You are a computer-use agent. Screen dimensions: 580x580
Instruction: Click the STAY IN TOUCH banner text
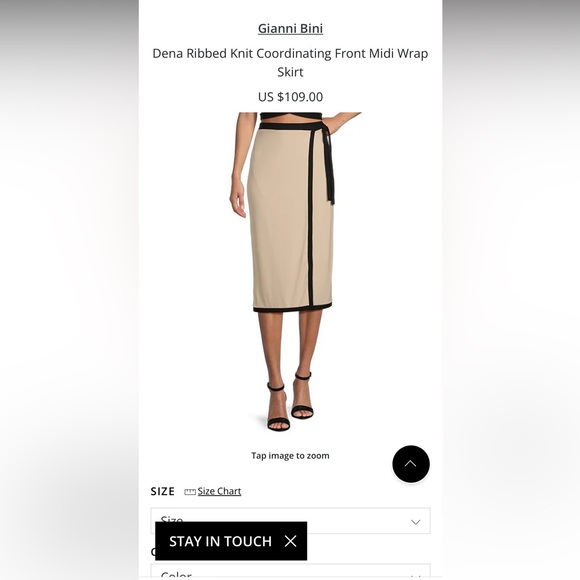point(220,541)
